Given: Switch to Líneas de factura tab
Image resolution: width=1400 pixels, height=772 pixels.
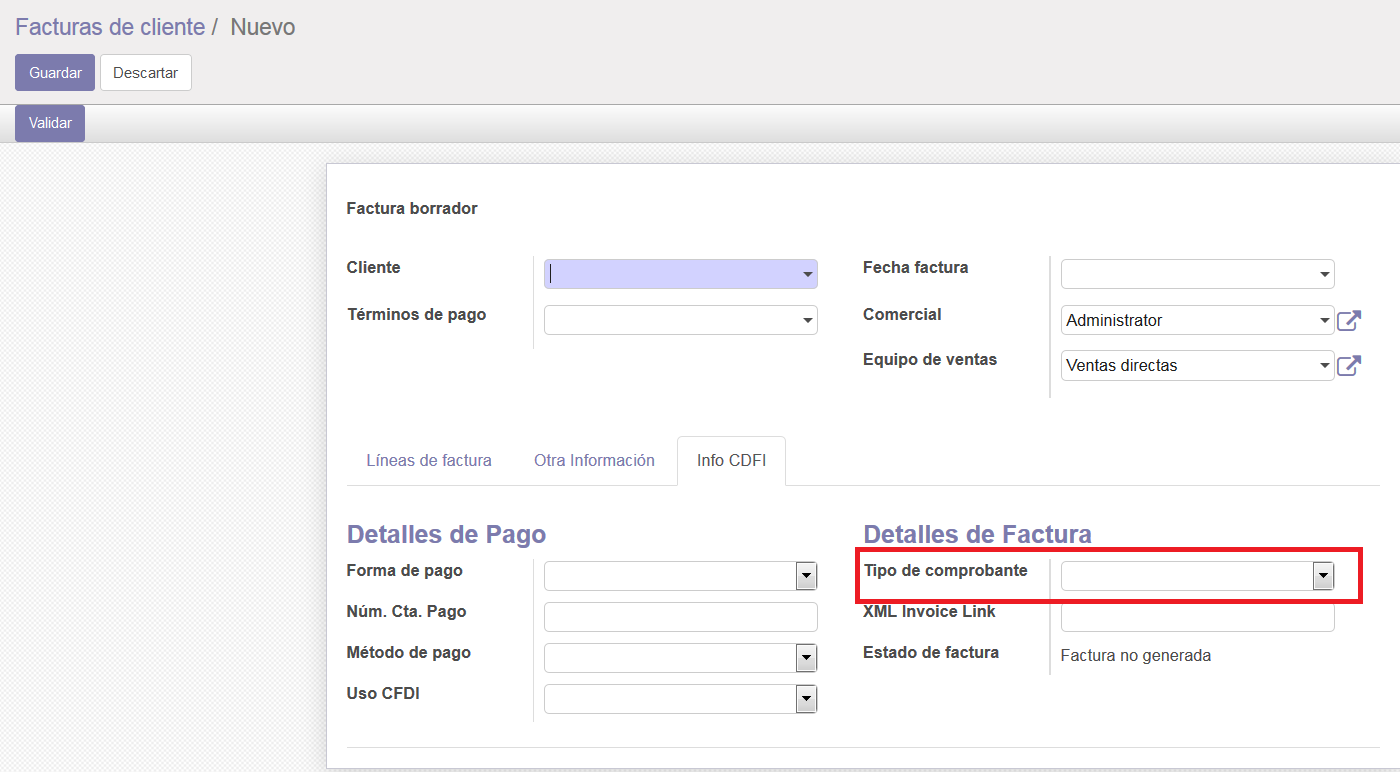Looking at the screenshot, I should coord(429,461).
